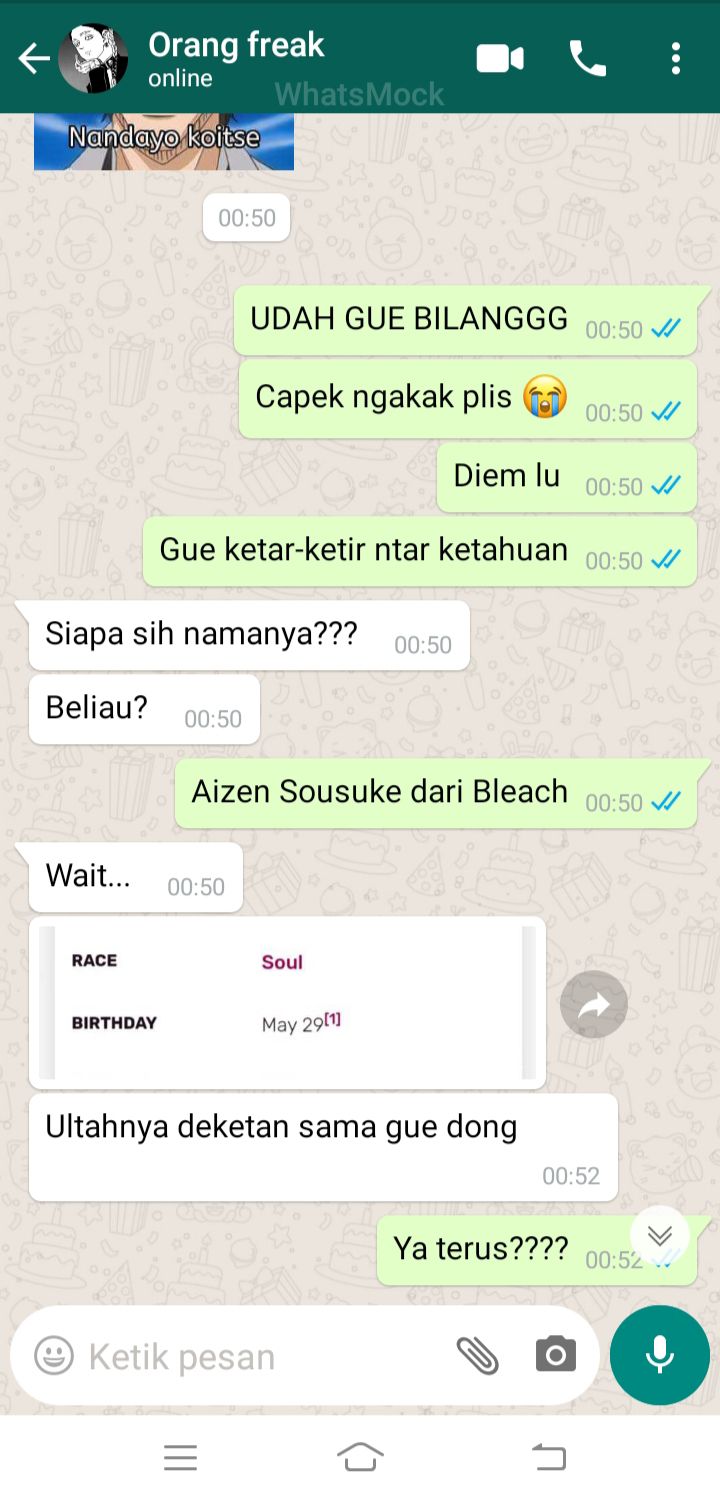Viewport: 720px width, 1496px height.
Task: Tap the Orang freak contact name
Action: point(236,45)
